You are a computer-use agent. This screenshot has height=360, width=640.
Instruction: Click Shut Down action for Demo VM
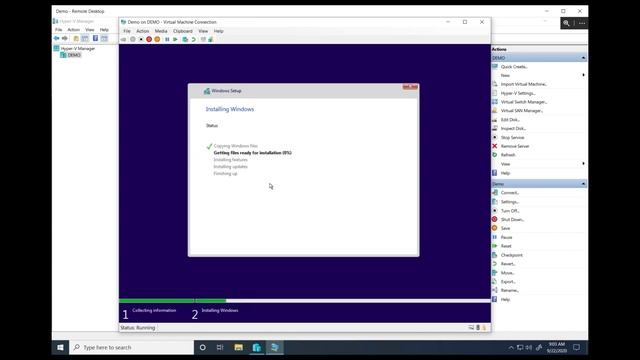point(512,220)
